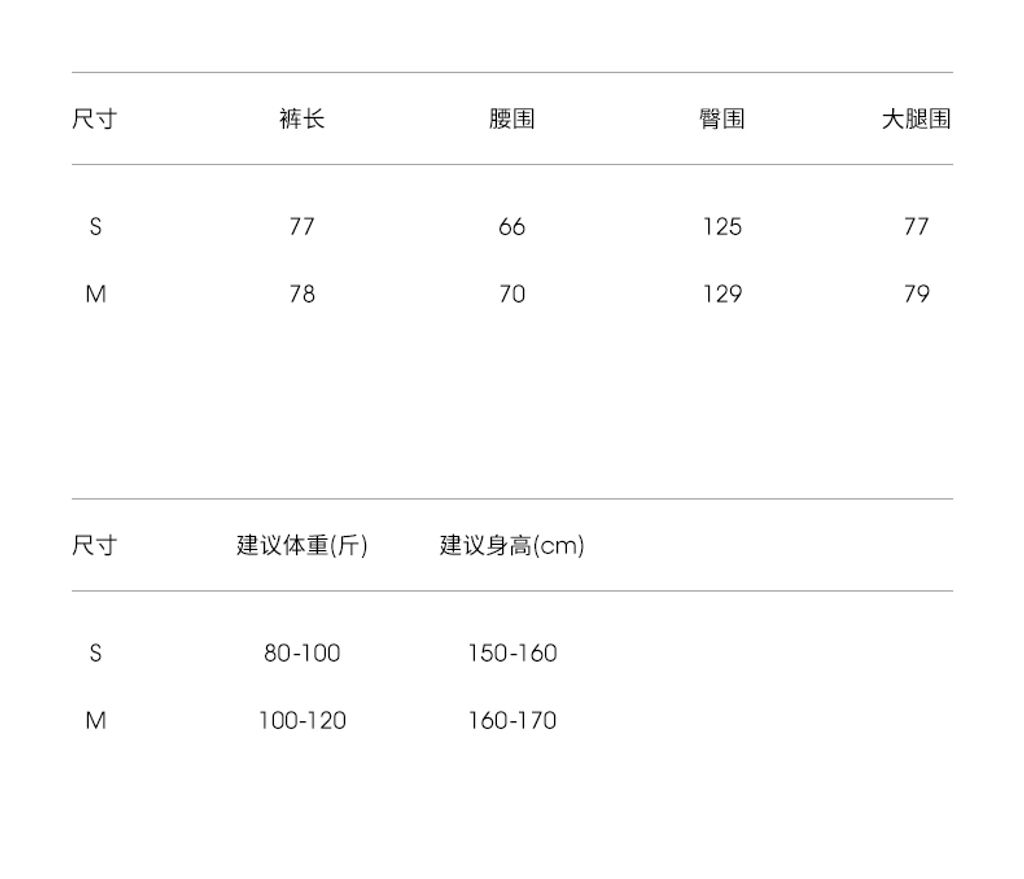This screenshot has height=879, width=1024.
Task: Select size M row label in measurements table
Action: [x=95, y=294]
